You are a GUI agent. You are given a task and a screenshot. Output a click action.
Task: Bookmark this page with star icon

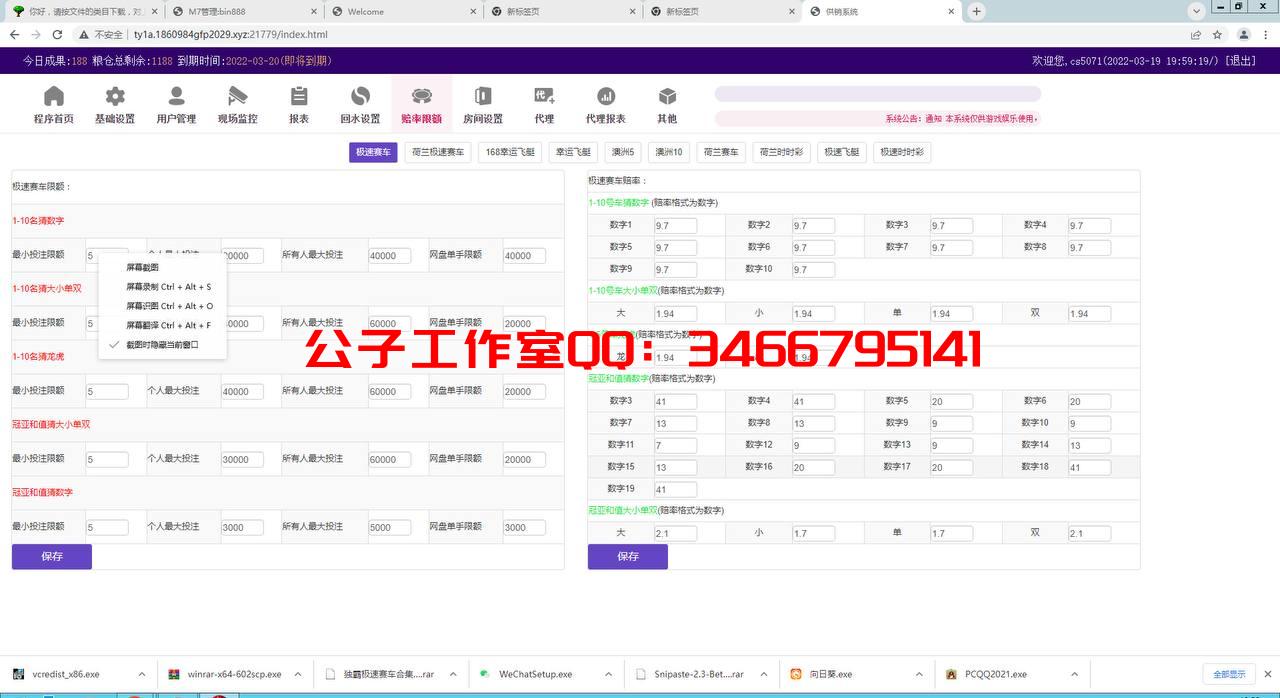[1217, 34]
